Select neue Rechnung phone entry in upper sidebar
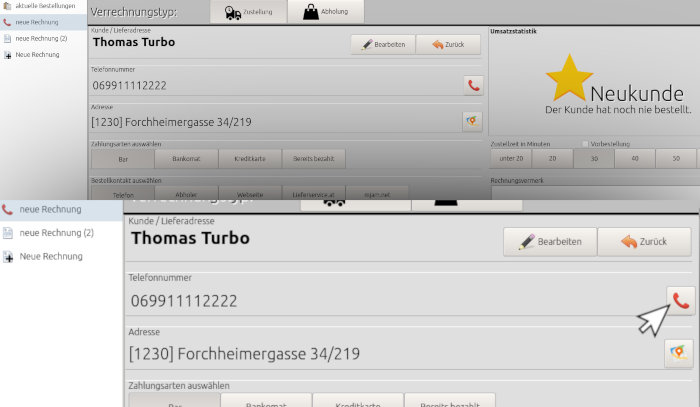 [43, 22]
